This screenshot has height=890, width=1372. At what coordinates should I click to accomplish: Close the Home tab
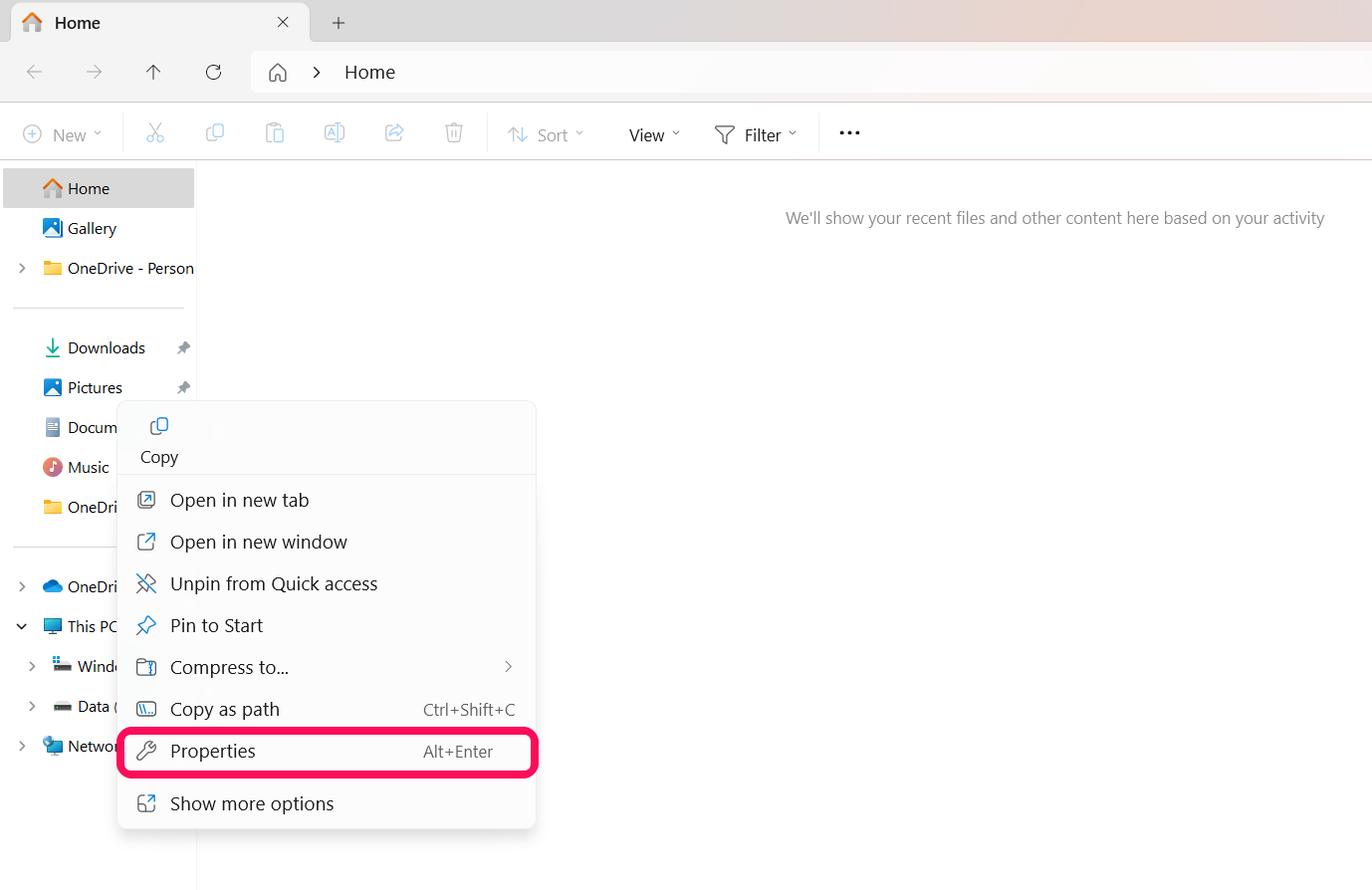pyautogui.click(x=283, y=22)
